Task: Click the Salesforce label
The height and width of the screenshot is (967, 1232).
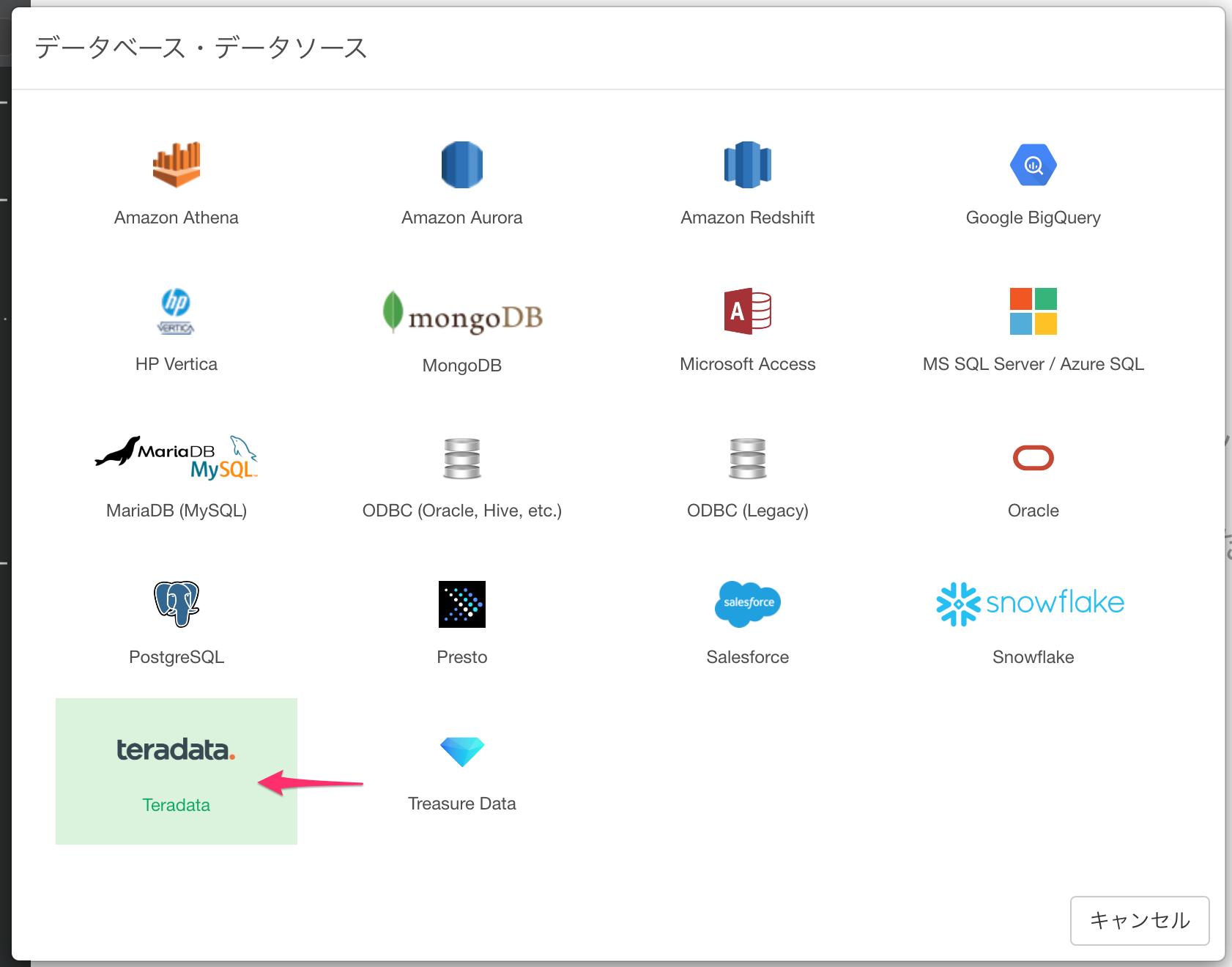Action: (748, 657)
